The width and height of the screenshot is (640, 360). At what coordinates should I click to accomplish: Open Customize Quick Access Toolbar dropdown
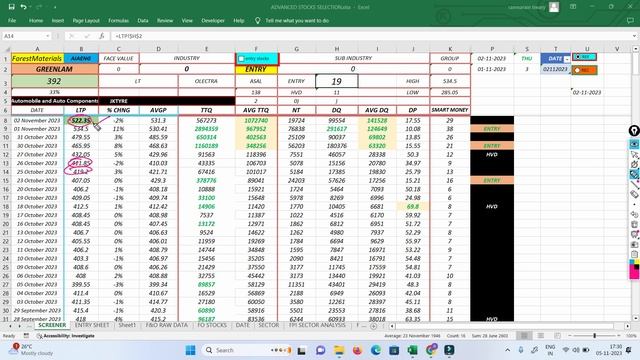[55, 7]
